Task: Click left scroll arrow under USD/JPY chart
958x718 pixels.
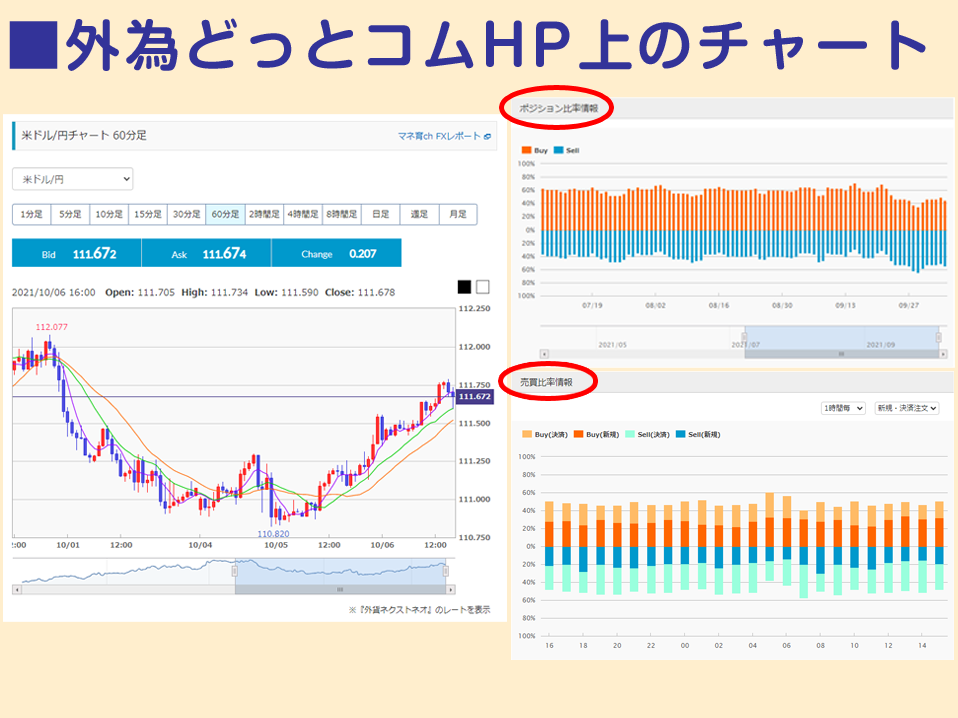Action: tap(17, 590)
